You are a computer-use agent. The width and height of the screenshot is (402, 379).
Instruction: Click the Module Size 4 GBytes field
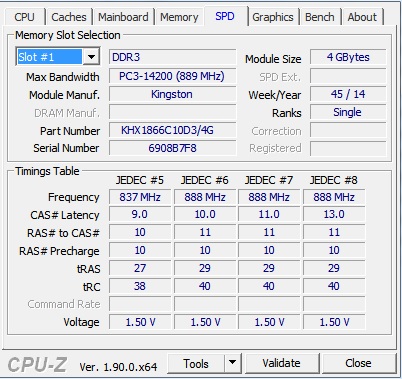pos(348,57)
